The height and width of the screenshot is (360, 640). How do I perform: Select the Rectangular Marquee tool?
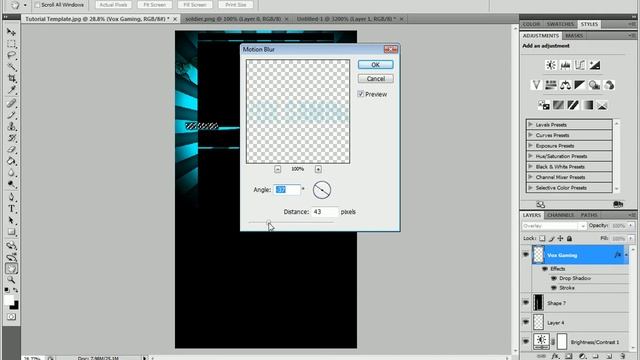pyautogui.click(x=11, y=44)
